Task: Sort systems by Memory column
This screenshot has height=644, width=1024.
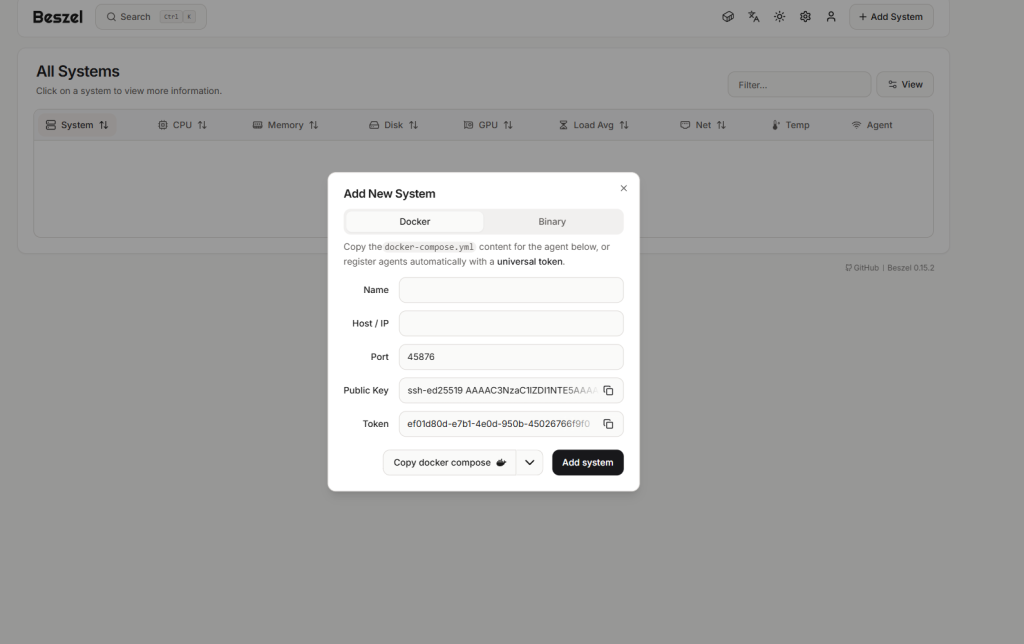Action: [285, 125]
